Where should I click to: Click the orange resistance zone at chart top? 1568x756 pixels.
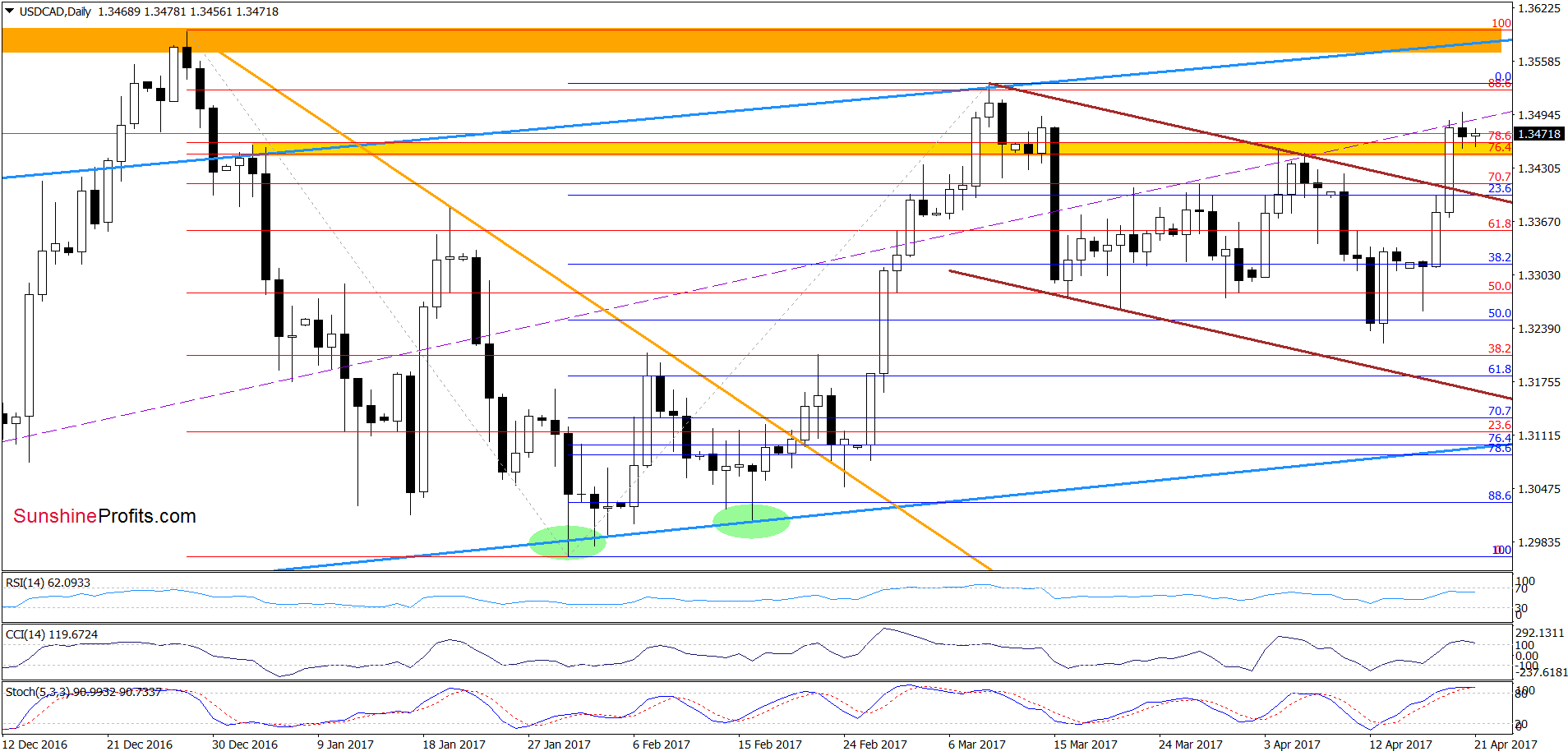751,40
